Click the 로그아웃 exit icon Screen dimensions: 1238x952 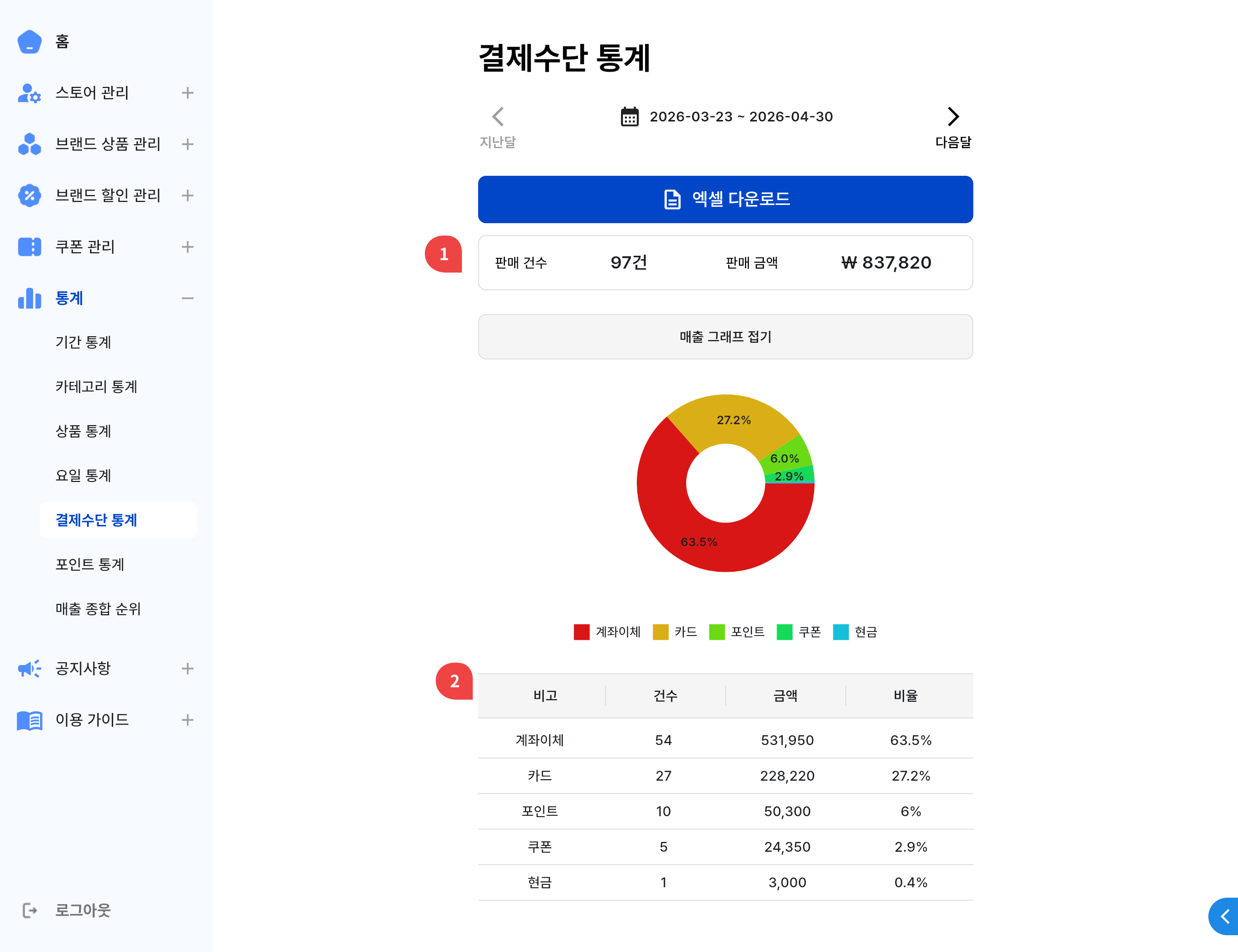30,910
